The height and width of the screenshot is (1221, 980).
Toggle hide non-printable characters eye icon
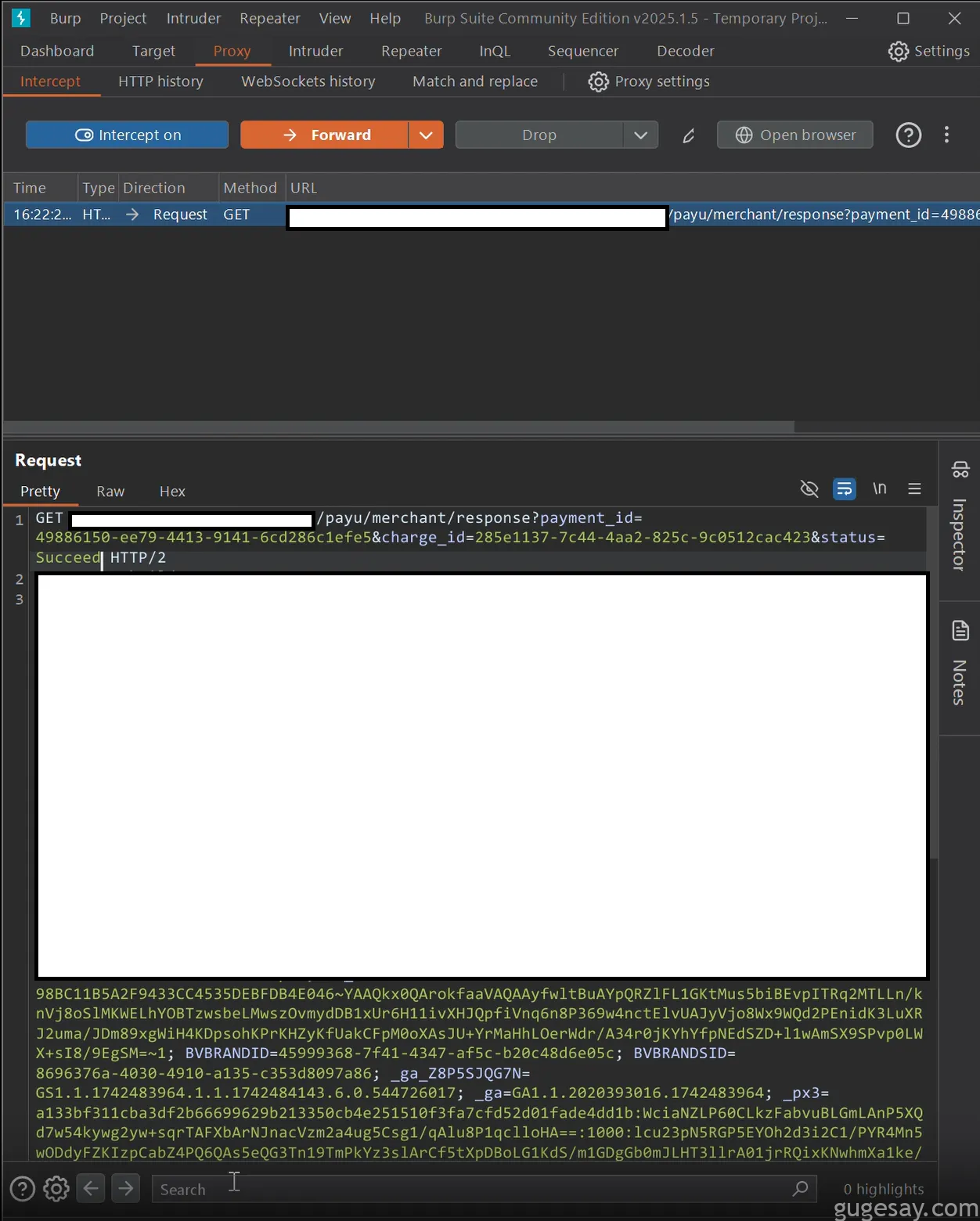809,489
